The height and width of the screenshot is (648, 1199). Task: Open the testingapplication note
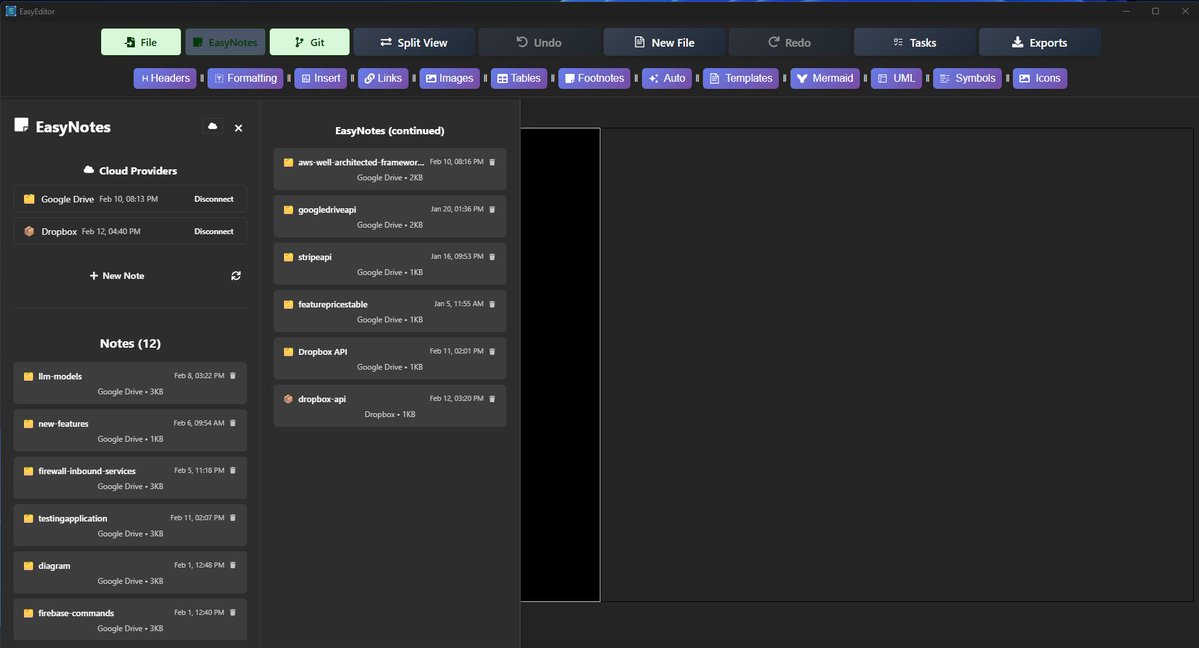(130, 526)
